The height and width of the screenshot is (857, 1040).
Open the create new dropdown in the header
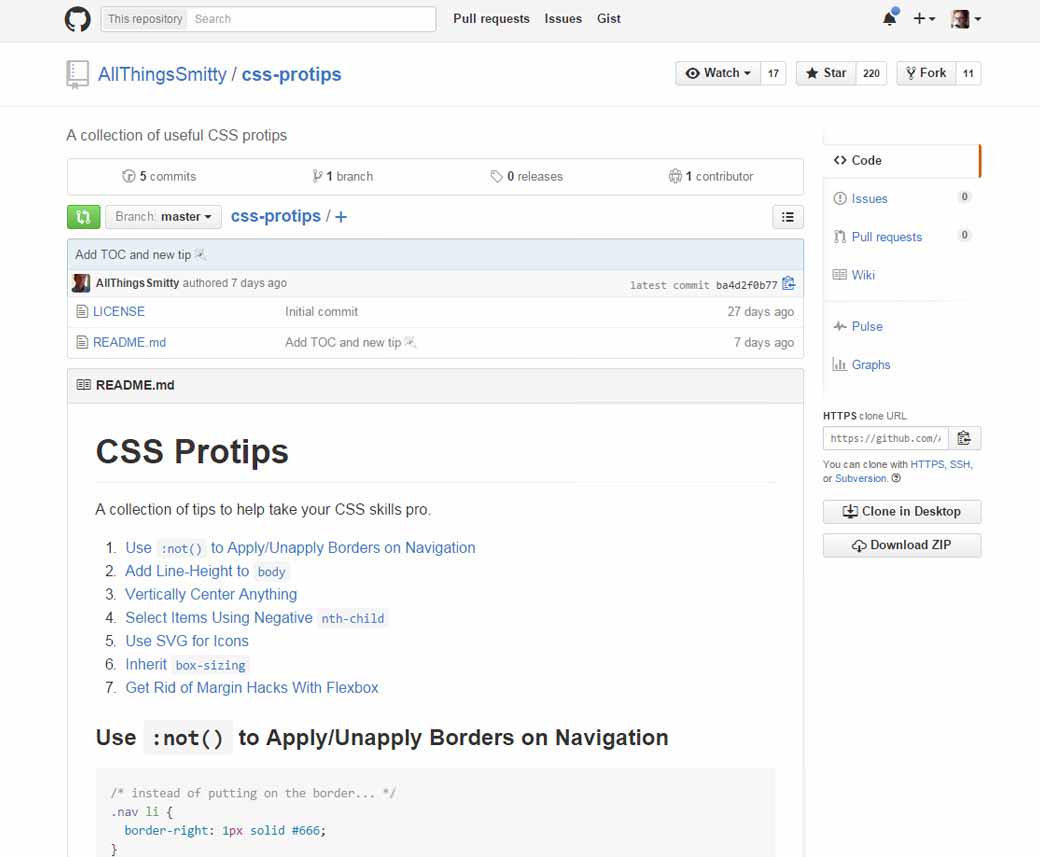(922, 18)
